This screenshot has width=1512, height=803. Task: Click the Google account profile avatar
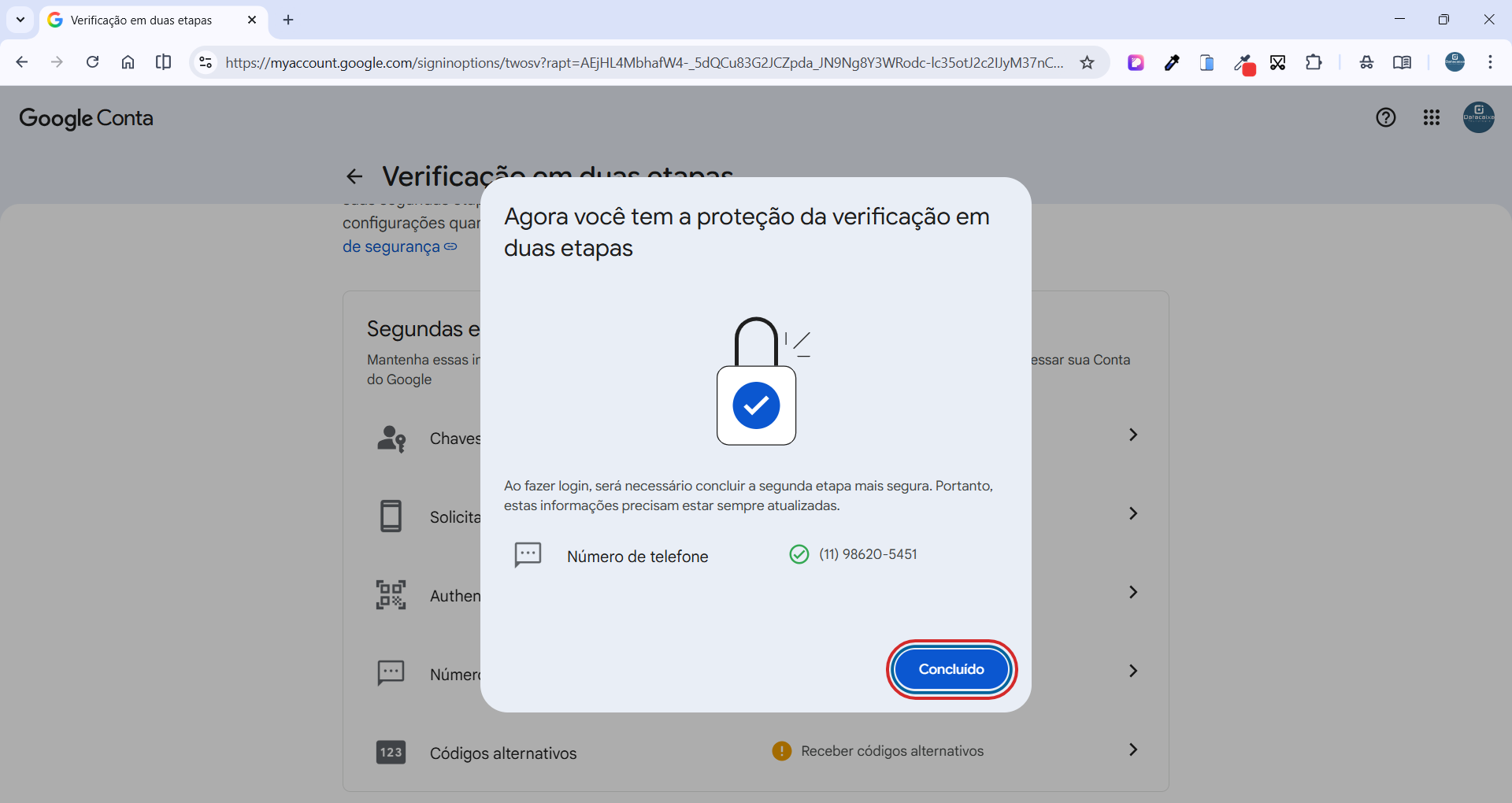click(1478, 118)
